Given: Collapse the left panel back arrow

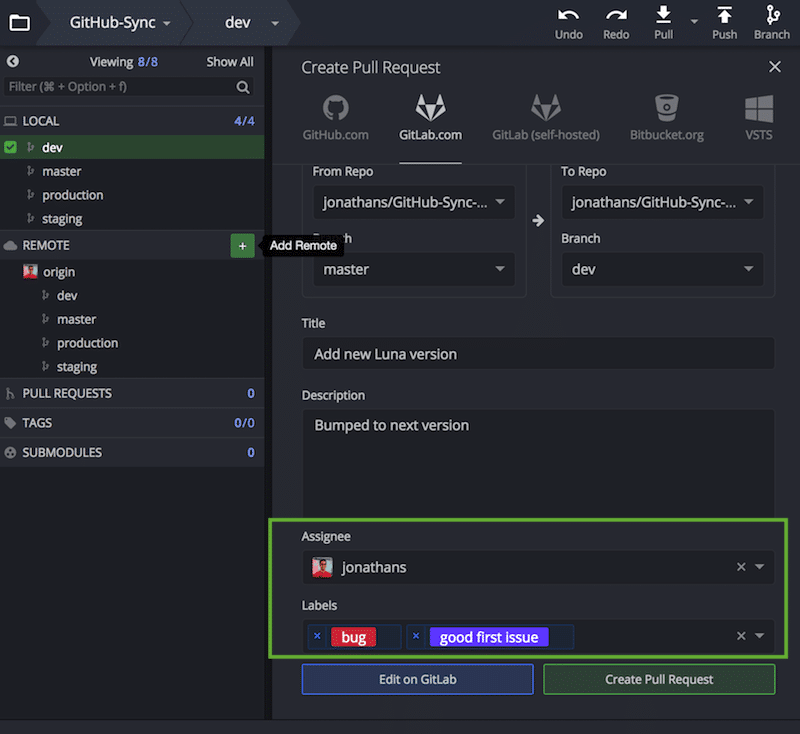Looking at the screenshot, I should [x=13, y=62].
